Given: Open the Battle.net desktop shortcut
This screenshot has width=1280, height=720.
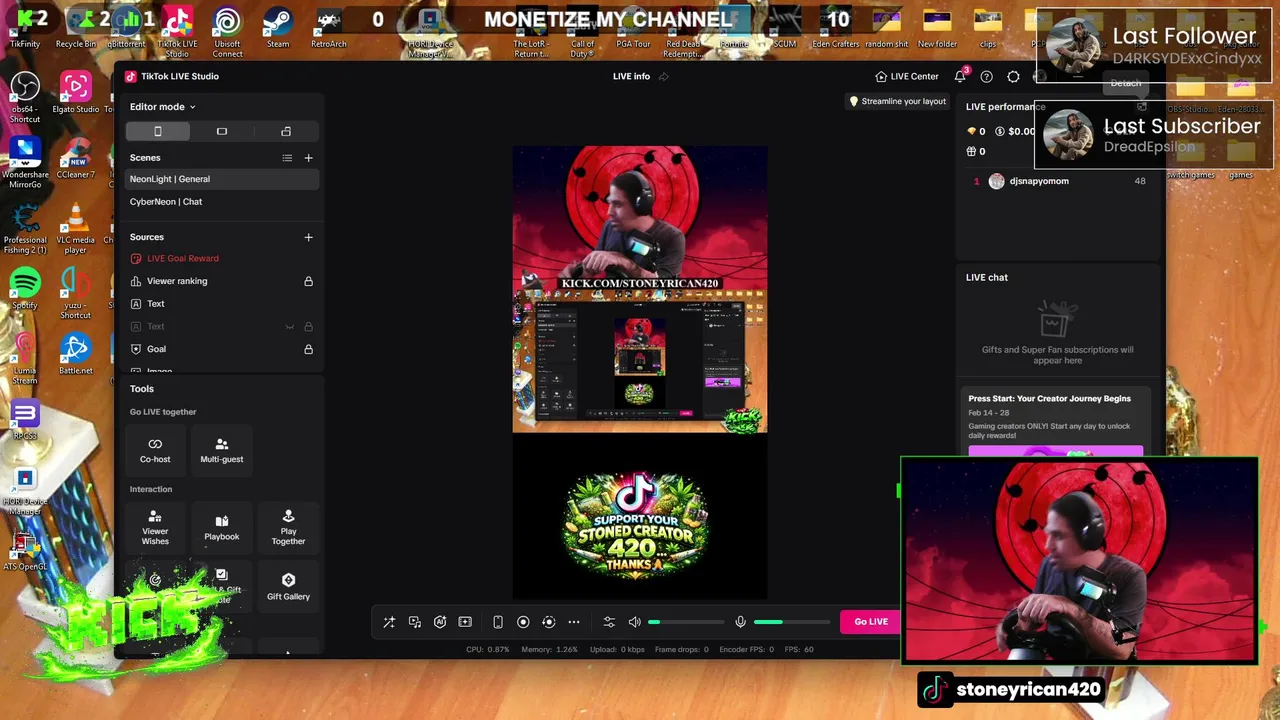Looking at the screenshot, I should coord(75,354).
